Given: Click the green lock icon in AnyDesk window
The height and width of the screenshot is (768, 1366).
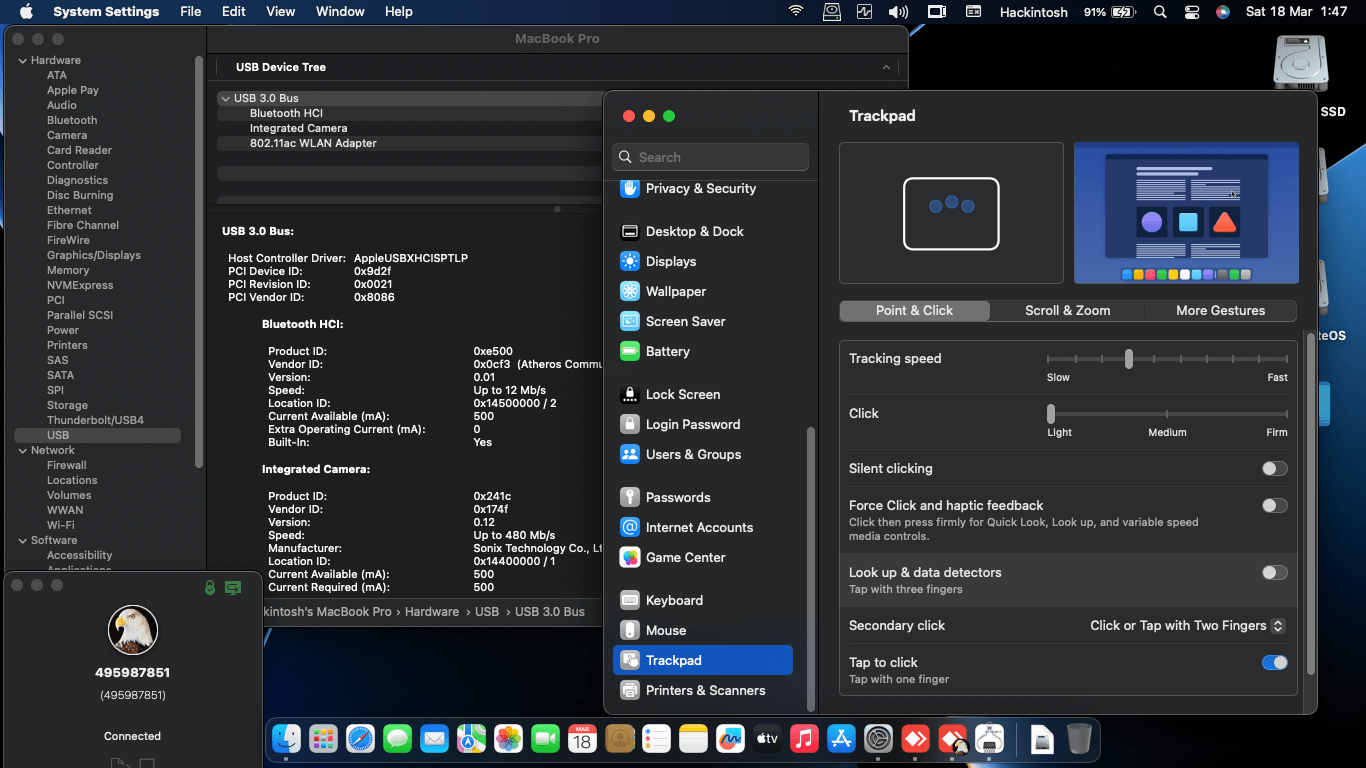Looking at the screenshot, I should click(x=209, y=588).
